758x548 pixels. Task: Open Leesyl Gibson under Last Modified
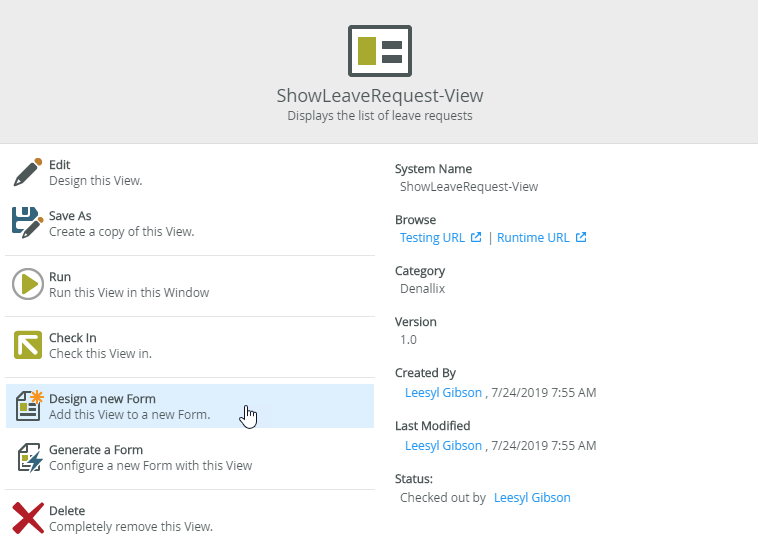[443, 445]
